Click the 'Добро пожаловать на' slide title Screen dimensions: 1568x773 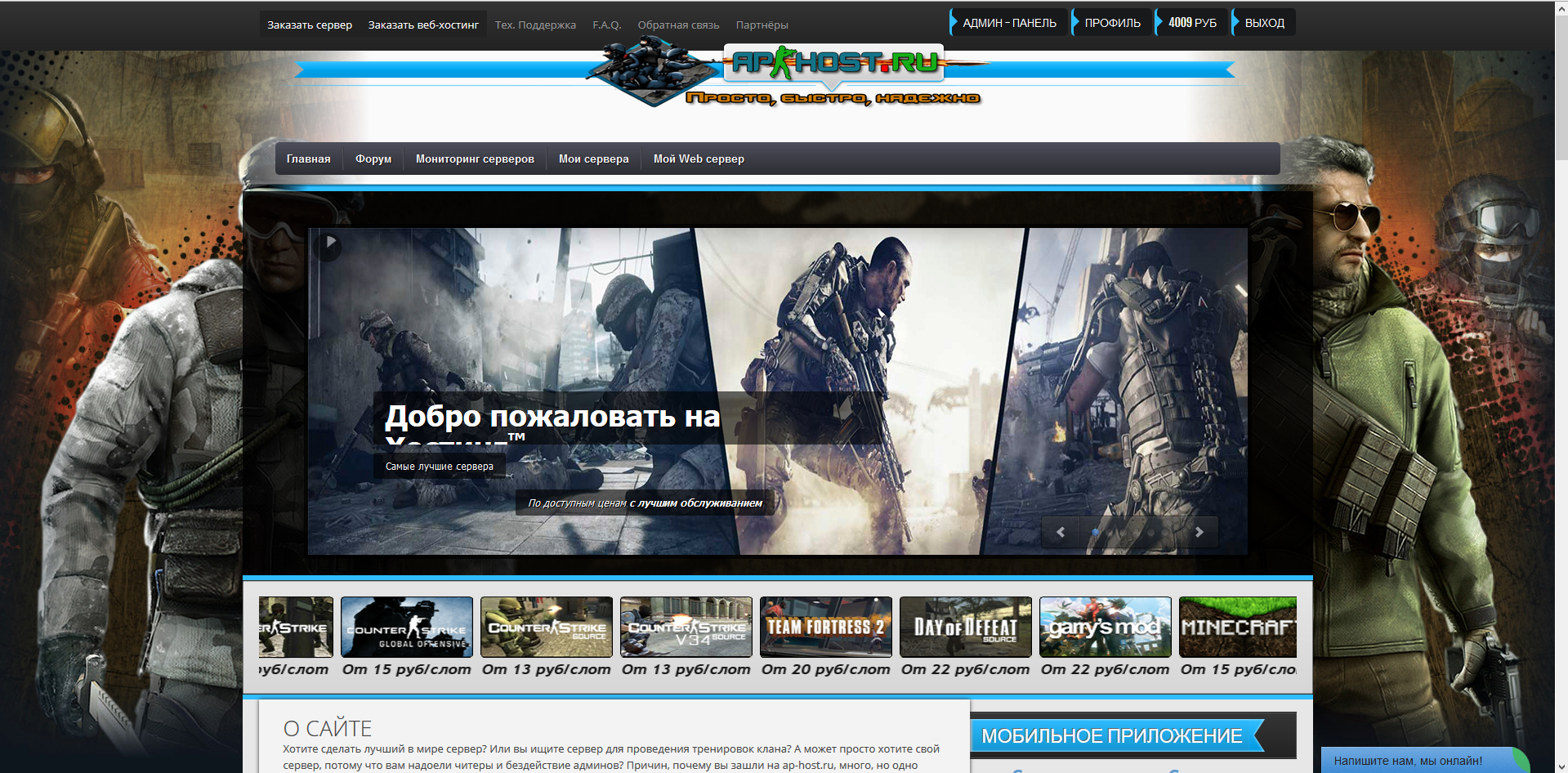point(552,417)
